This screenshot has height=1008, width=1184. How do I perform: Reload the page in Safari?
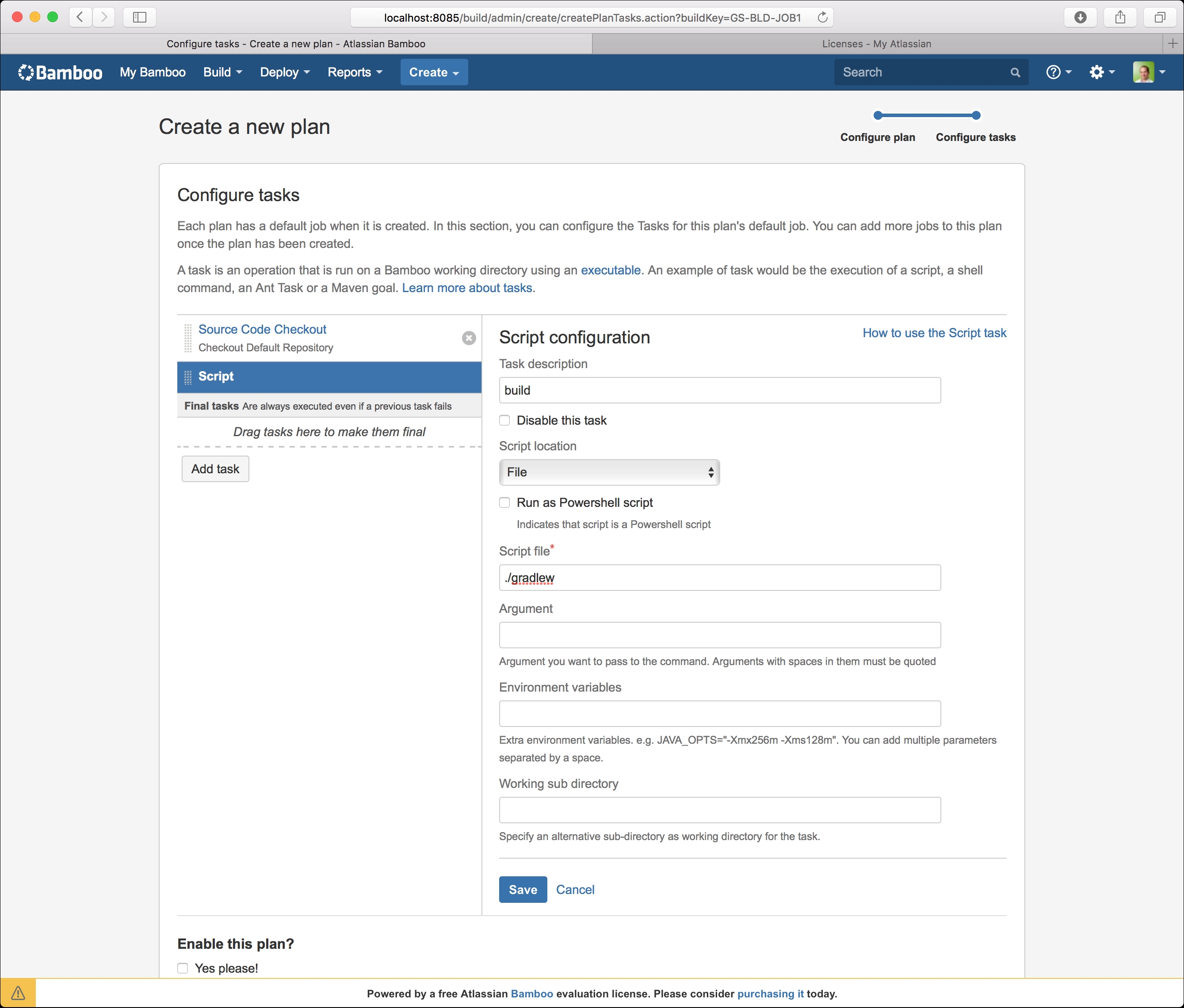(x=822, y=17)
